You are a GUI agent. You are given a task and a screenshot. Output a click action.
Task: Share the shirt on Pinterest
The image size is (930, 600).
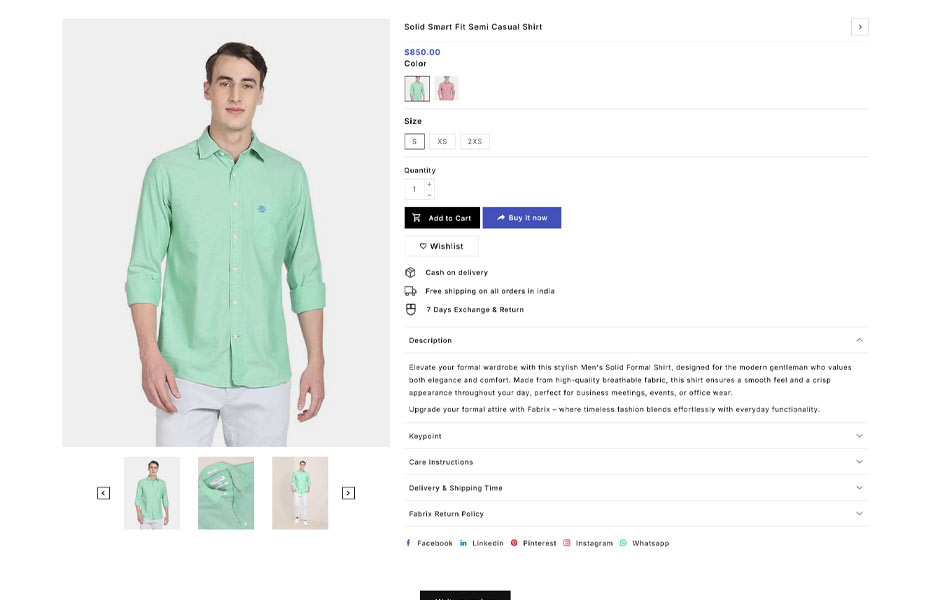514,543
